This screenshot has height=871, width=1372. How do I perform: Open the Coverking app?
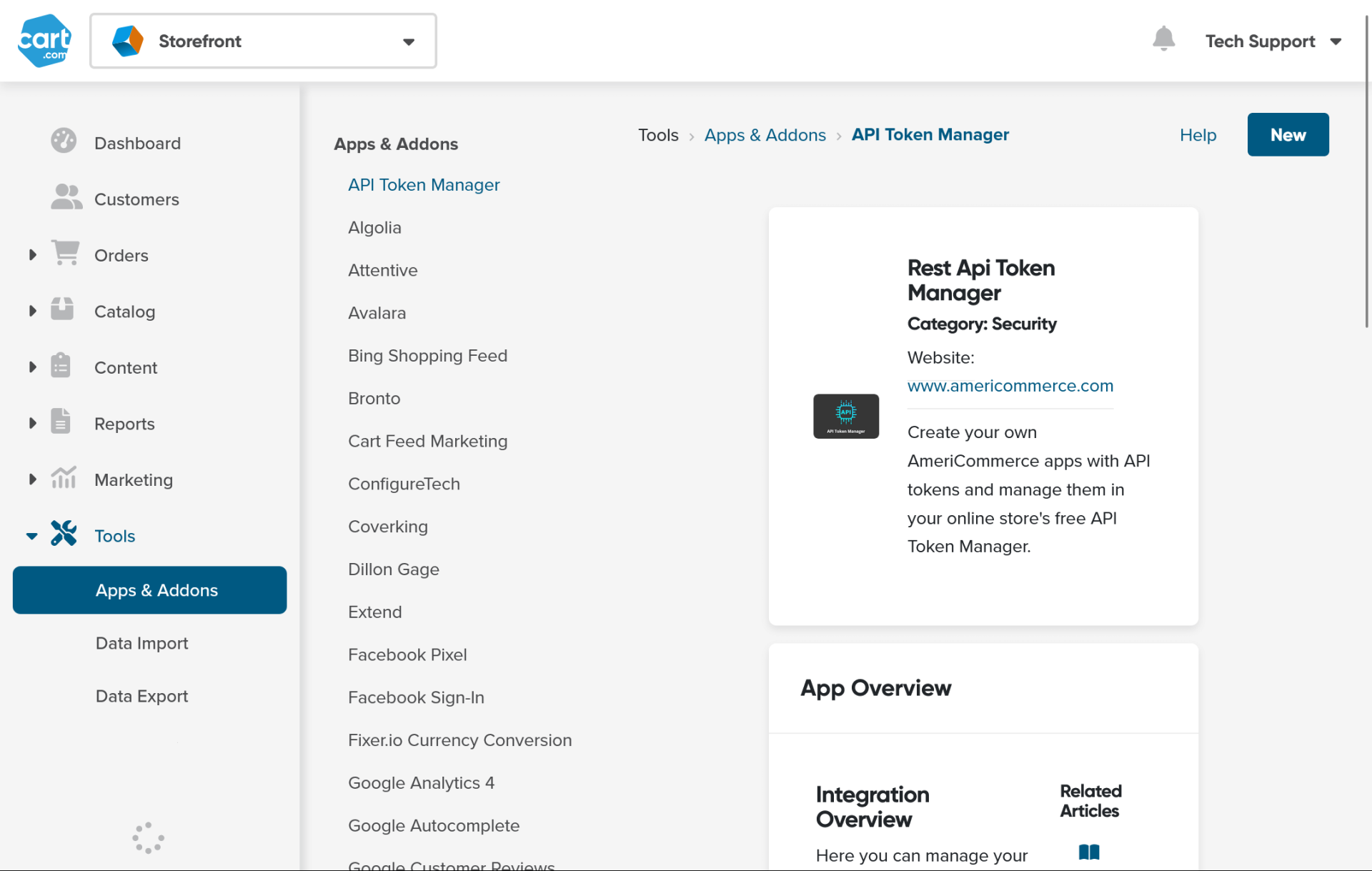[388, 527]
